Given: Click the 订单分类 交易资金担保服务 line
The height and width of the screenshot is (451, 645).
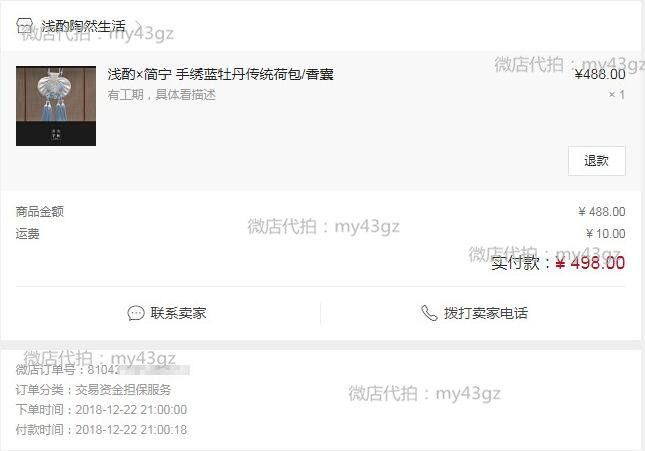Looking at the screenshot, I should 93,390.
